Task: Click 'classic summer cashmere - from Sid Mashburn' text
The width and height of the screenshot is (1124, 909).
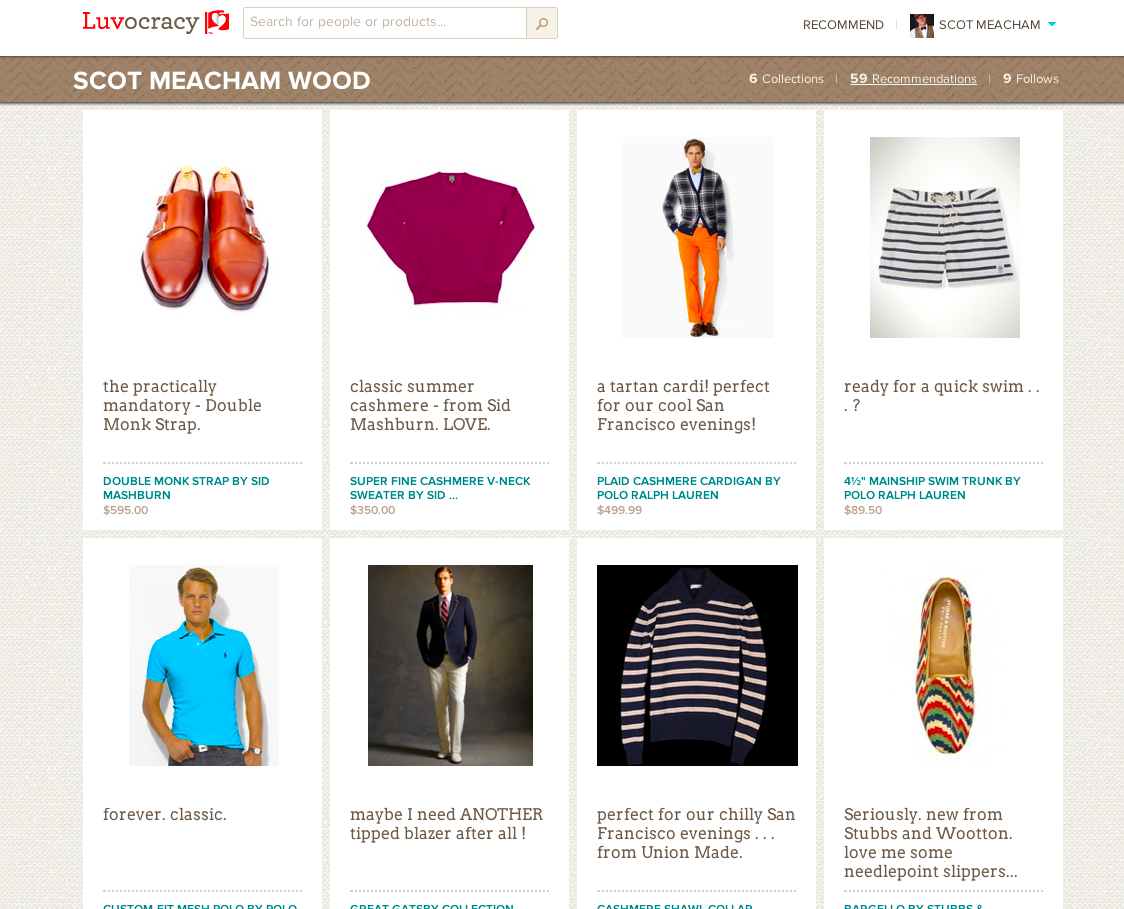Action: click(x=430, y=406)
